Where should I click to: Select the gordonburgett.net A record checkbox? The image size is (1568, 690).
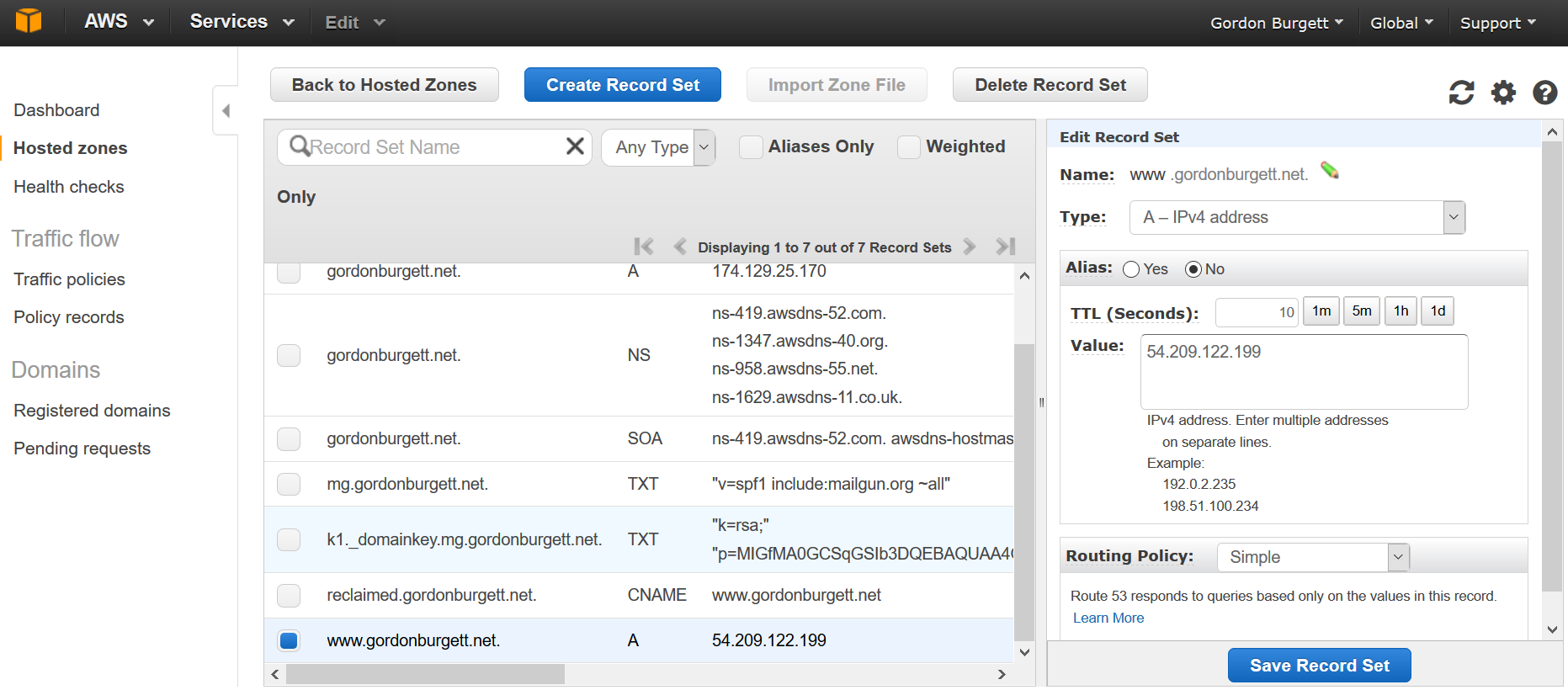pos(289,272)
